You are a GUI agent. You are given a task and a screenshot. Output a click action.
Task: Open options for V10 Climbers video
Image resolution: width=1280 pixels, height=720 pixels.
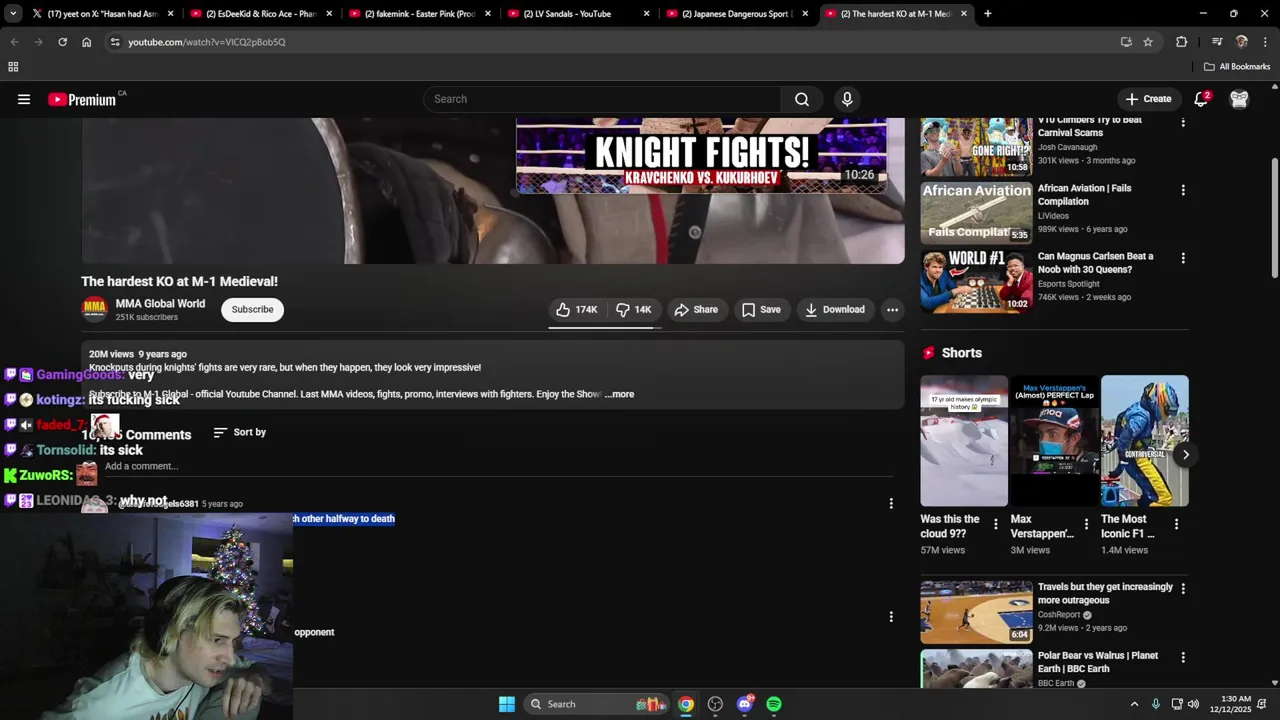pos(1183,122)
